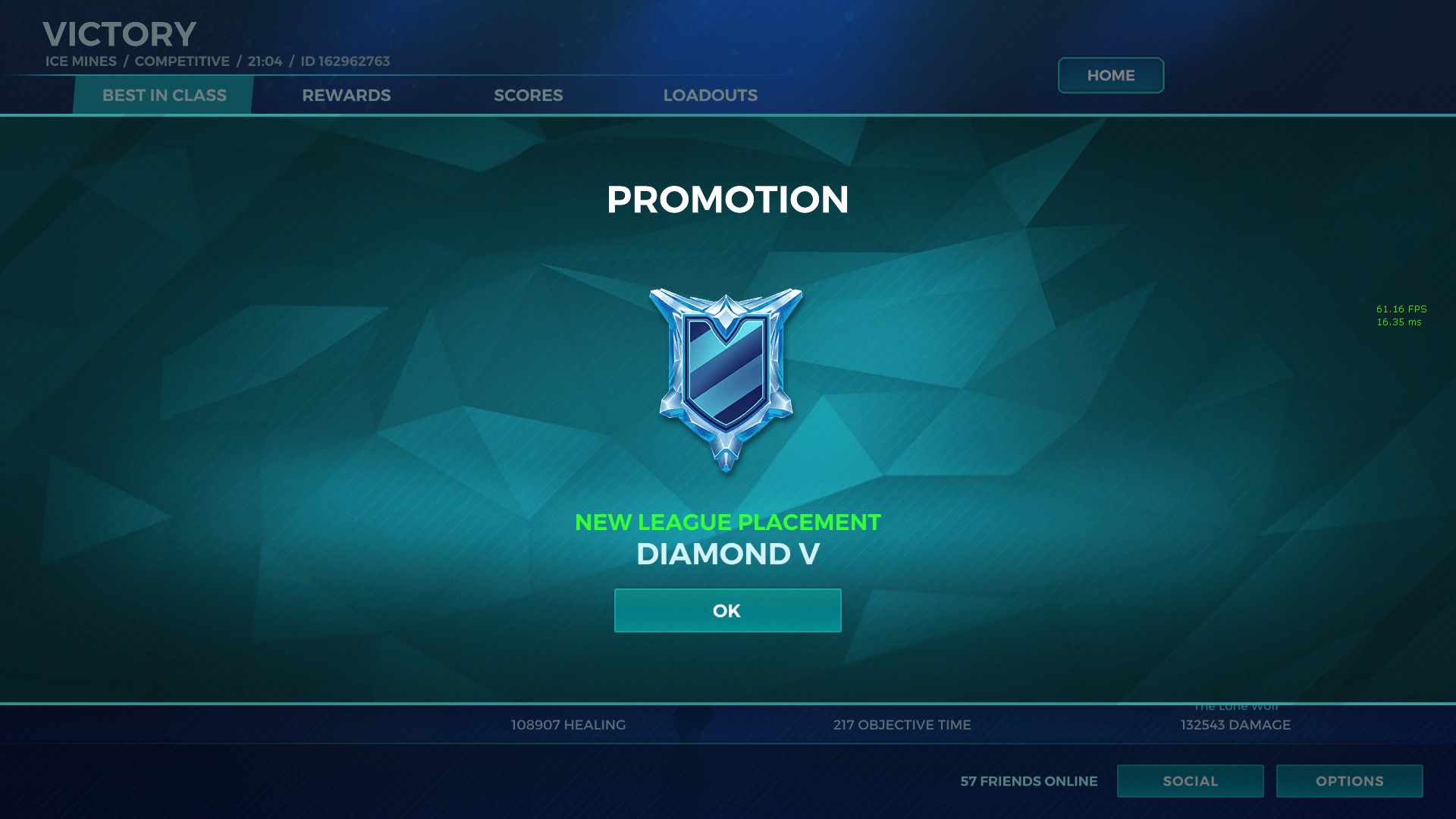Click the New League Placement text
Image resolution: width=1456 pixels, height=819 pixels.
coord(727,522)
